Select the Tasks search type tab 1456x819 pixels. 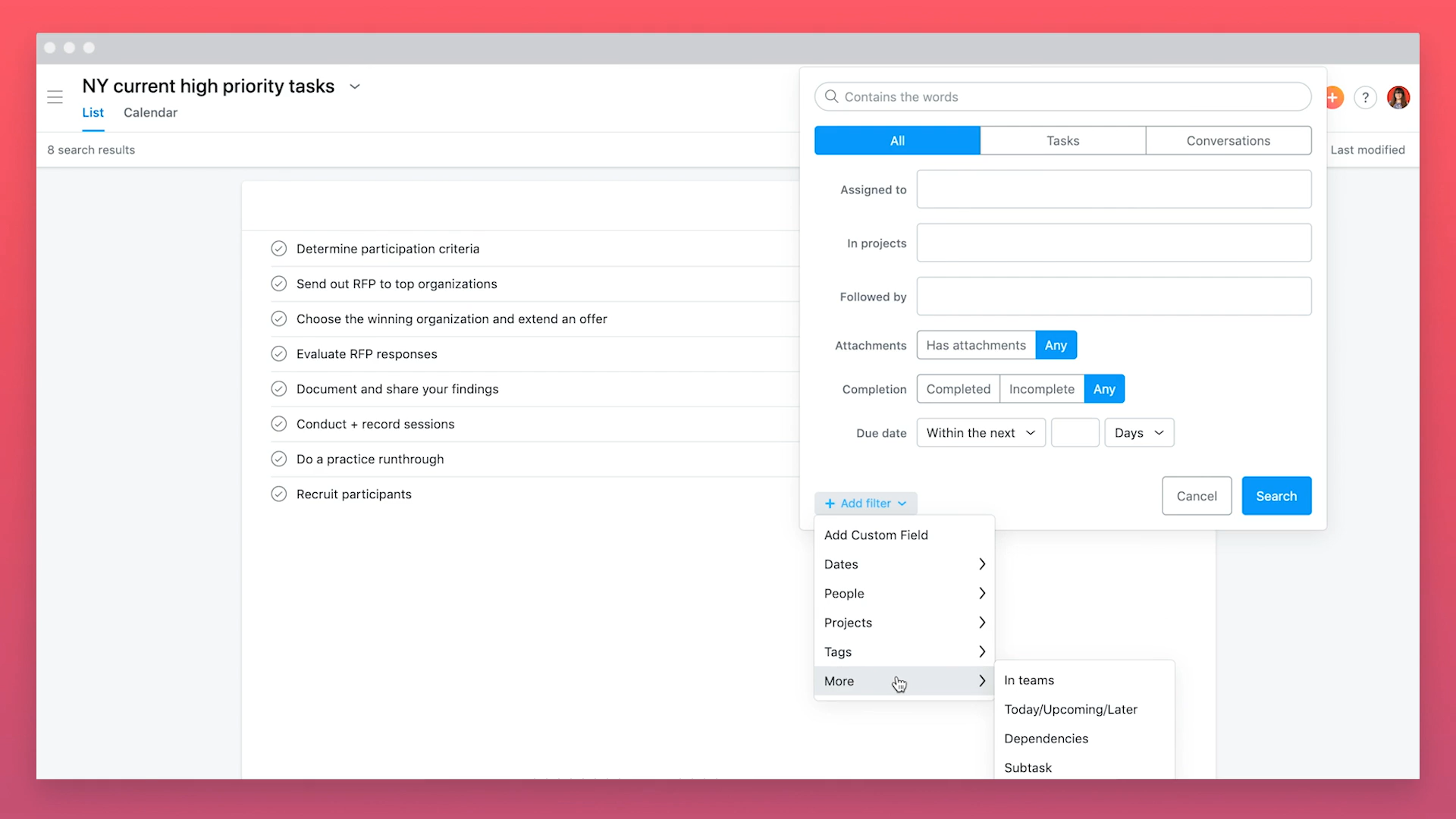coord(1062,141)
